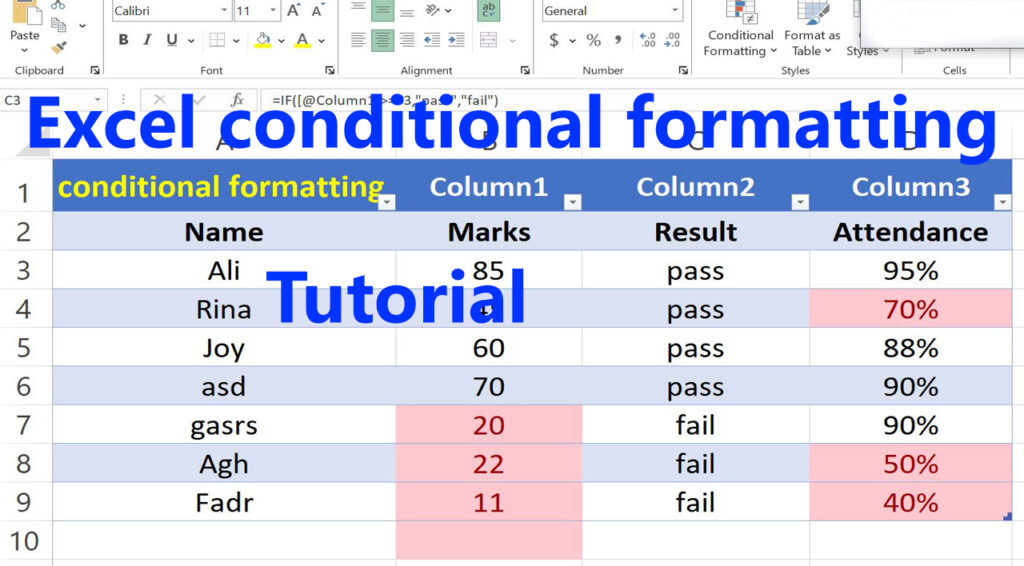Image resolution: width=1024 pixels, height=566 pixels.
Task: Click the Borders icon
Action: pyautogui.click(x=217, y=40)
